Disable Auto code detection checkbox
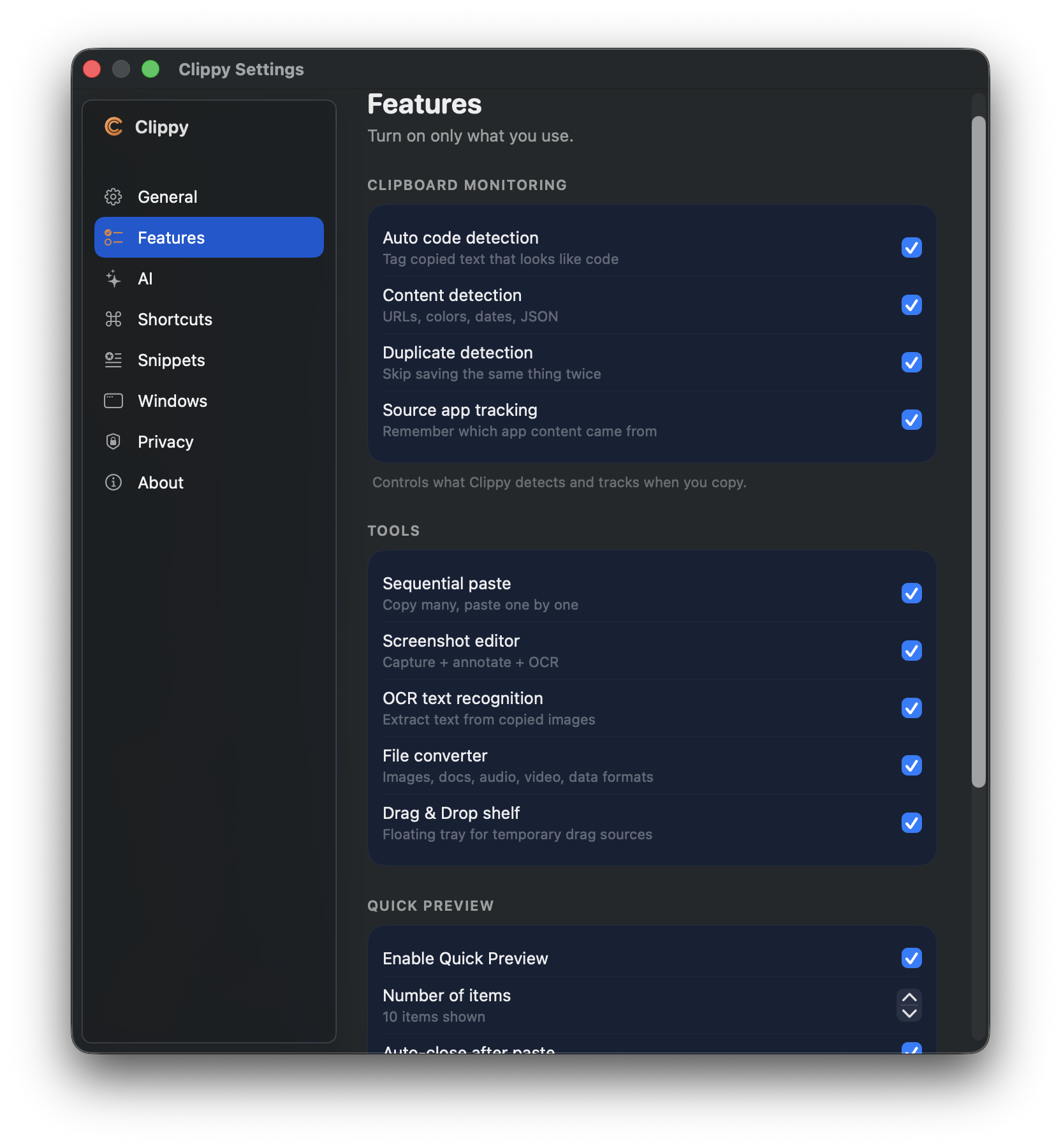Viewport: 1061px width, 1148px height. [x=912, y=247]
